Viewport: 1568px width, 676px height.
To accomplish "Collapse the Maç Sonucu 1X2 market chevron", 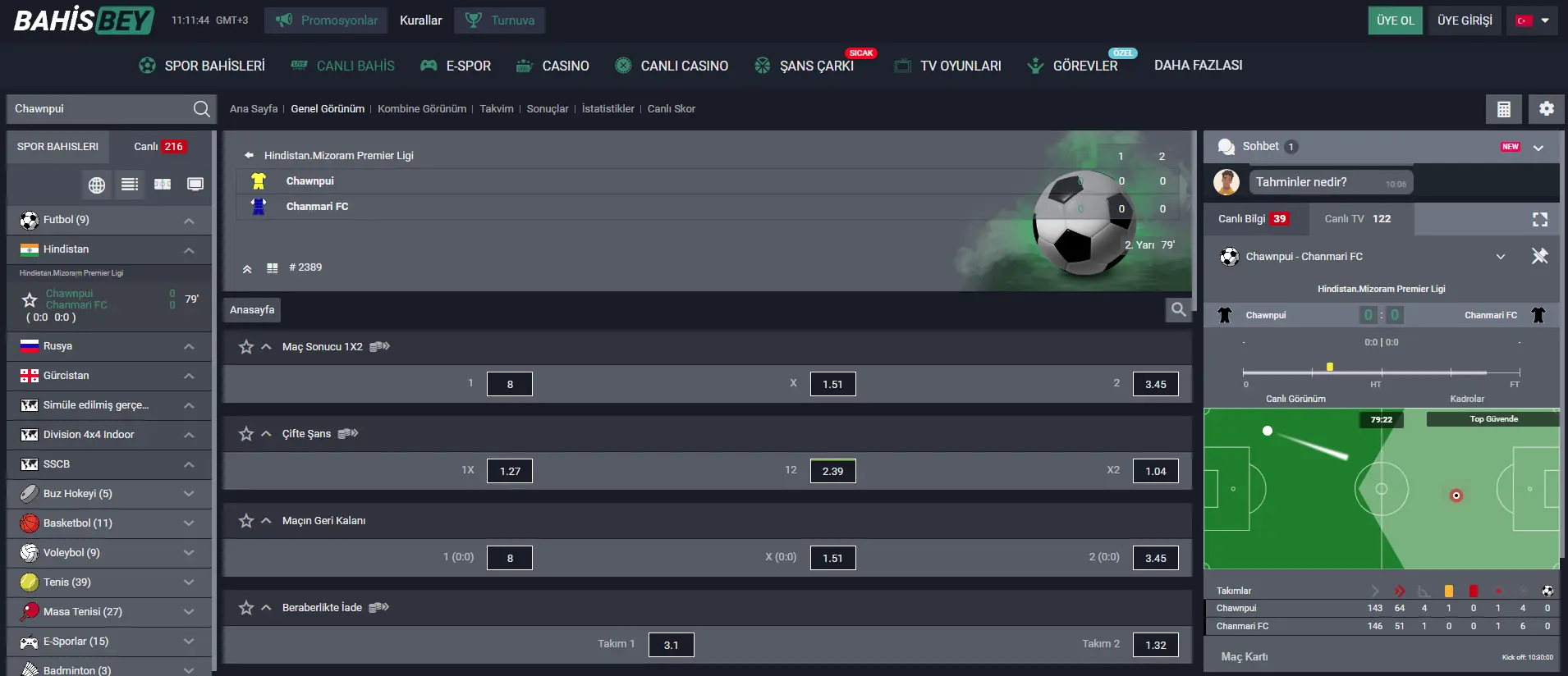I will click(x=266, y=346).
